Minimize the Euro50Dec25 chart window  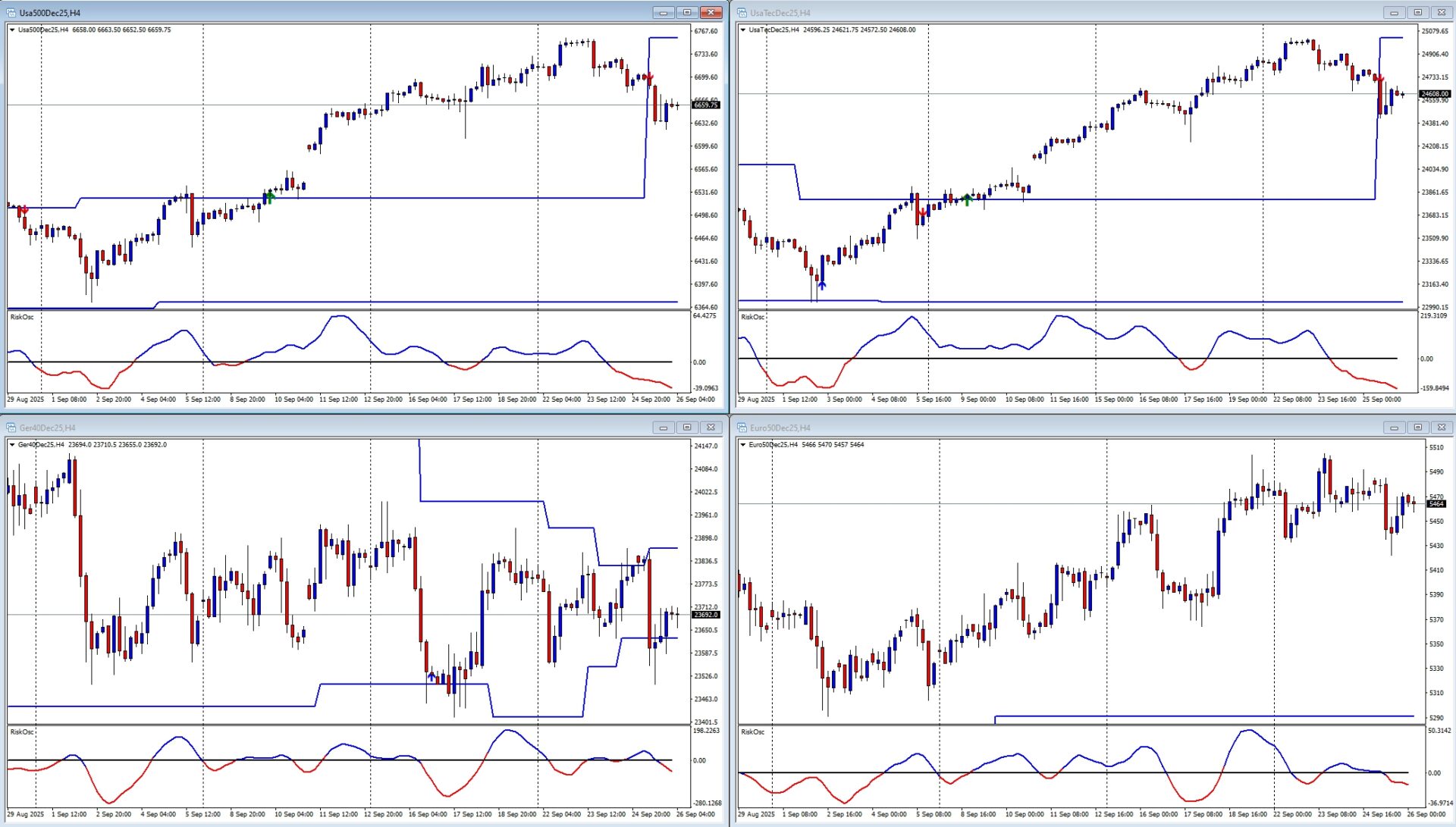click(1394, 428)
